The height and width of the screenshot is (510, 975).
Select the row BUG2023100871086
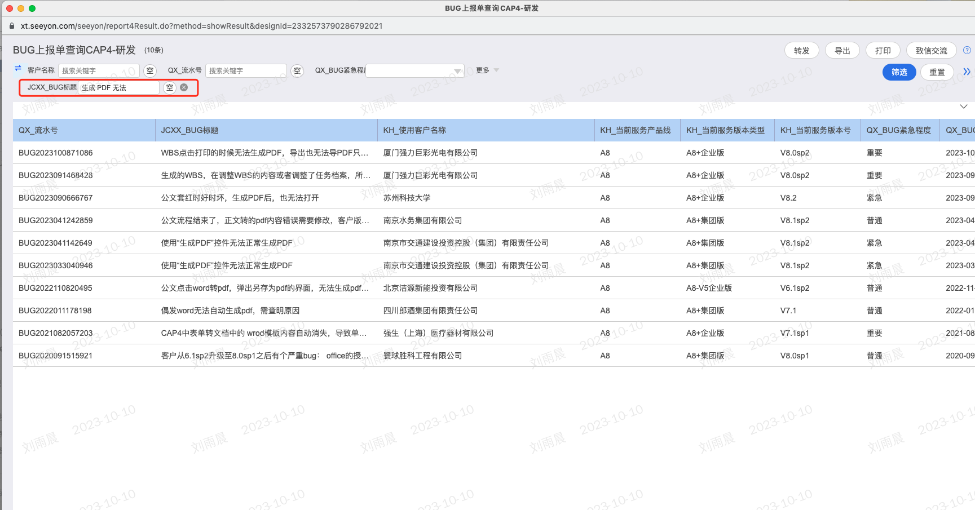tap(56, 153)
